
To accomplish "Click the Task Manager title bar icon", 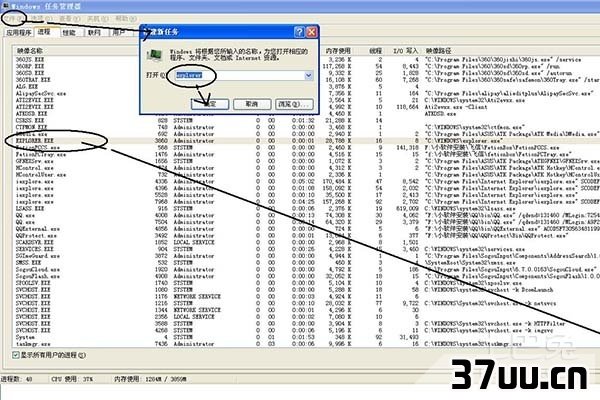I will pos(5,6).
